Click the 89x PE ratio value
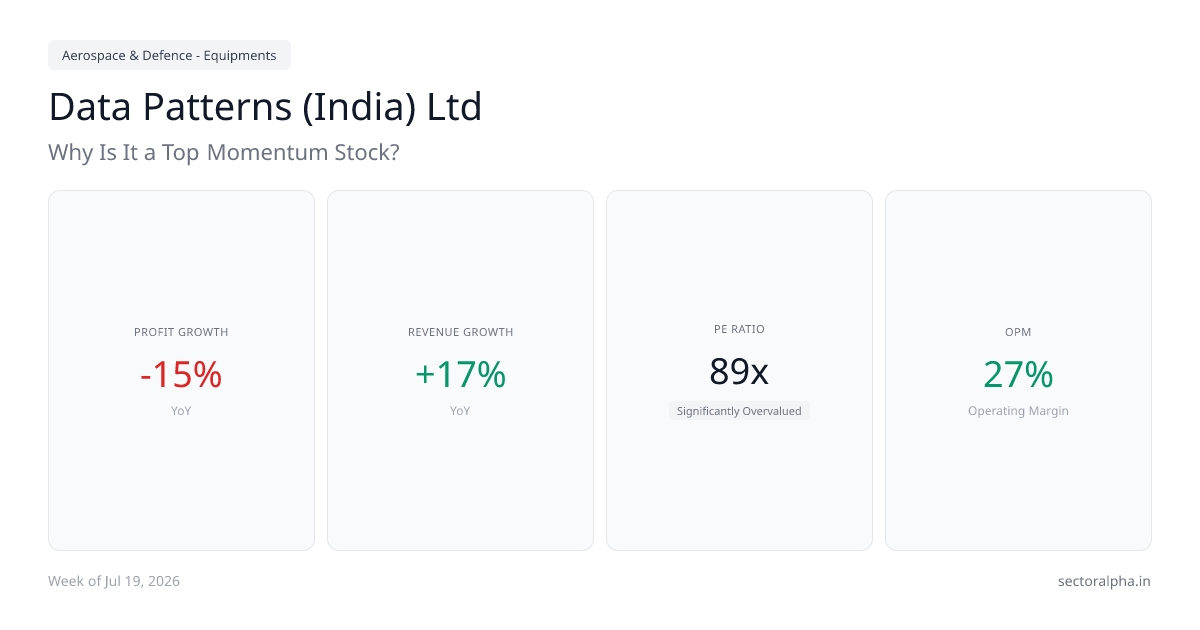The height and width of the screenshot is (630, 1200). (x=739, y=371)
